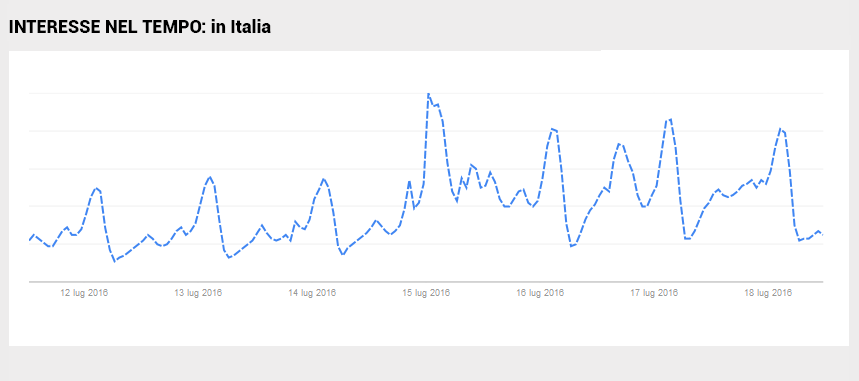Click the 15 lug 2016 date label
This screenshot has width=859, height=381.
point(426,293)
